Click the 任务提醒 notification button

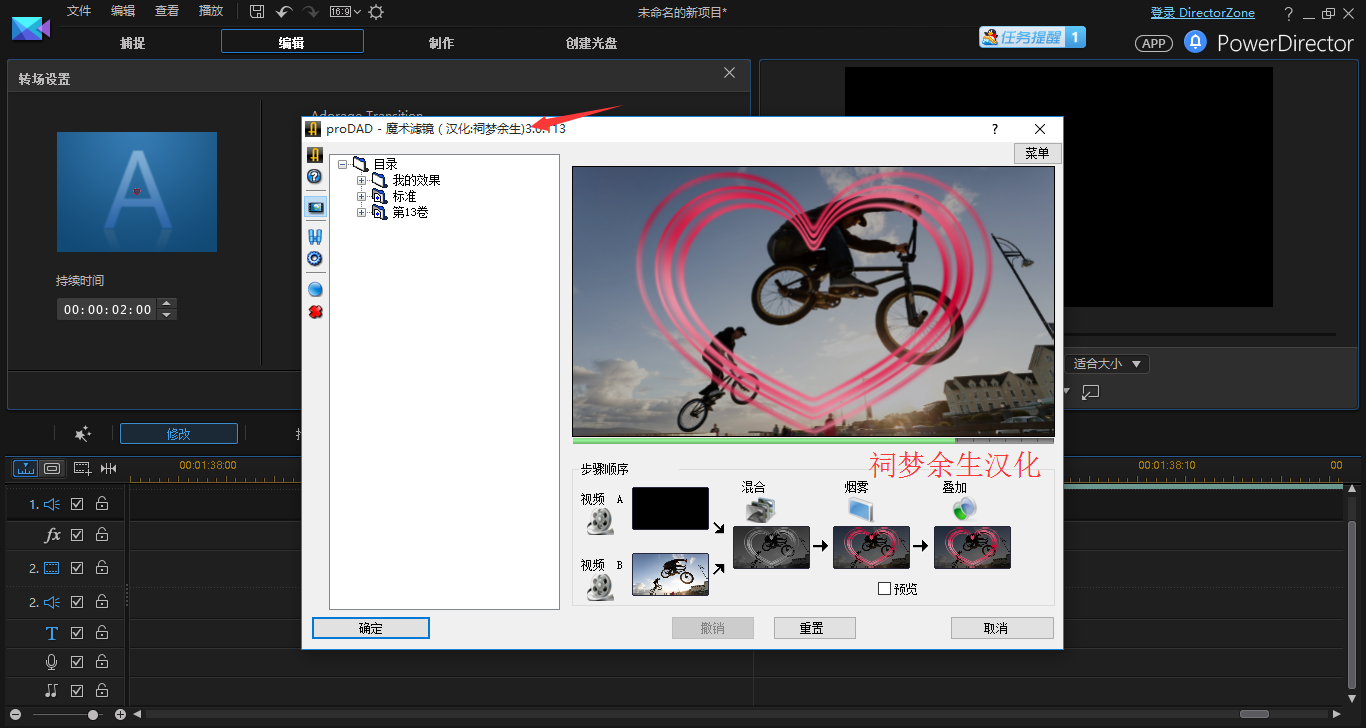[x=1032, y=38]
